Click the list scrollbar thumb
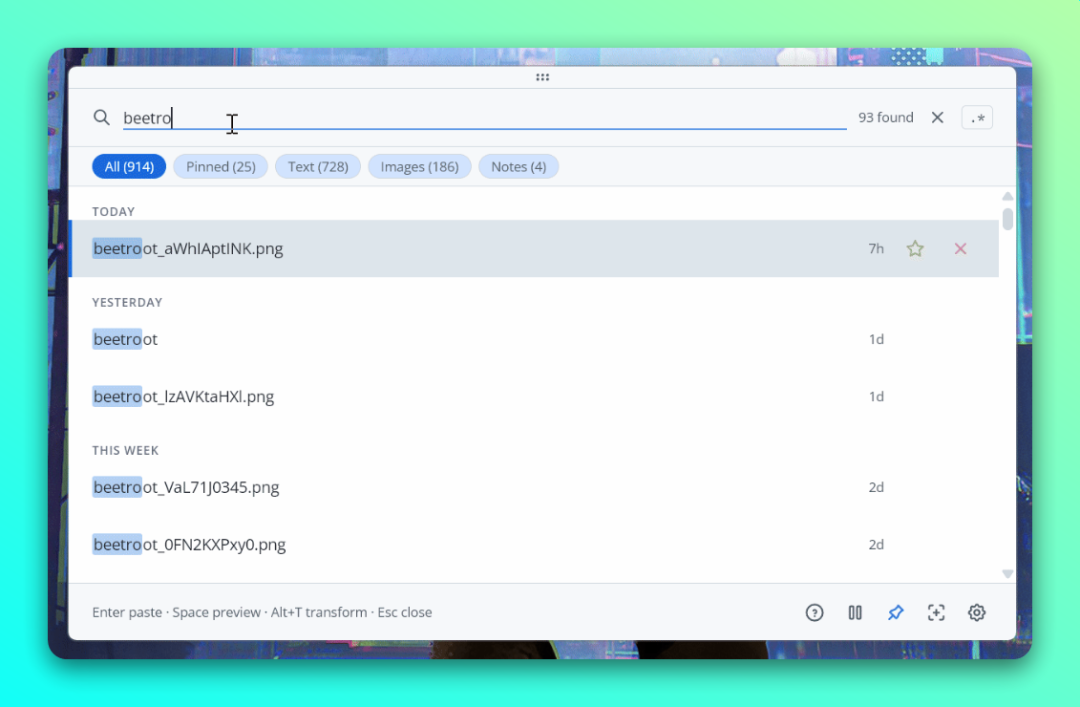The image size is (1080, 707). [x=1008, y=219]
